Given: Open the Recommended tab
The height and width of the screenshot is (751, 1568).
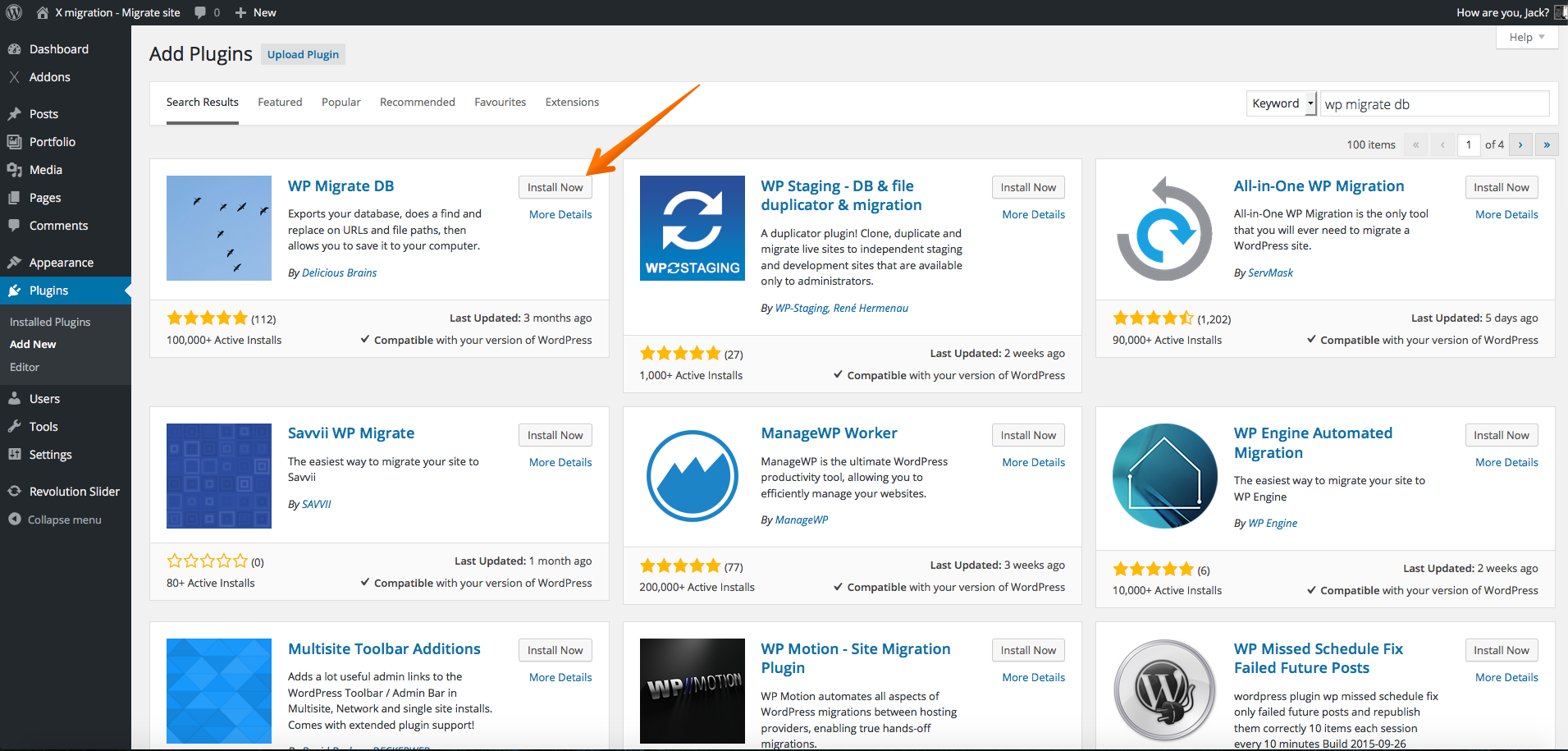Looking at the screenshot, I should point(418,103).
